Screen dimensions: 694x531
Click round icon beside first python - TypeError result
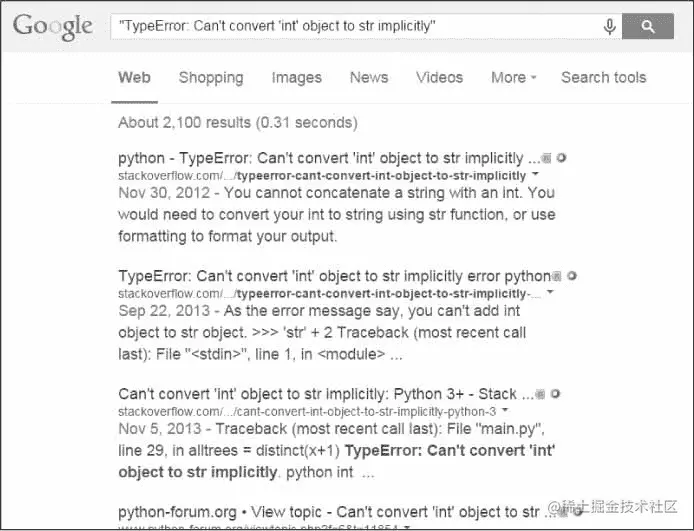(x=561, y=158)
